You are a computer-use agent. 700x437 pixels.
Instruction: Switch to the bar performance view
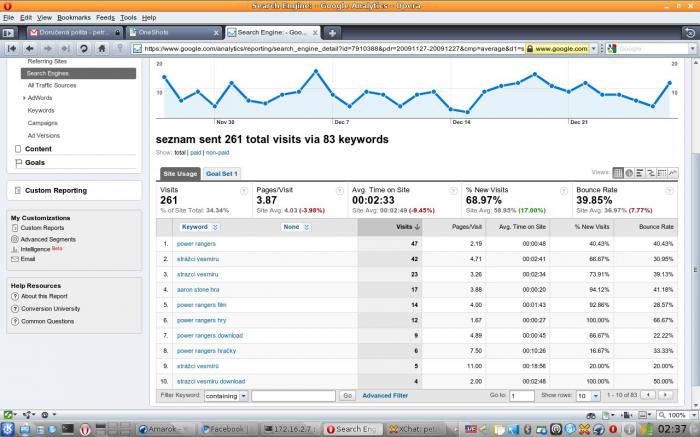point(640,173)
